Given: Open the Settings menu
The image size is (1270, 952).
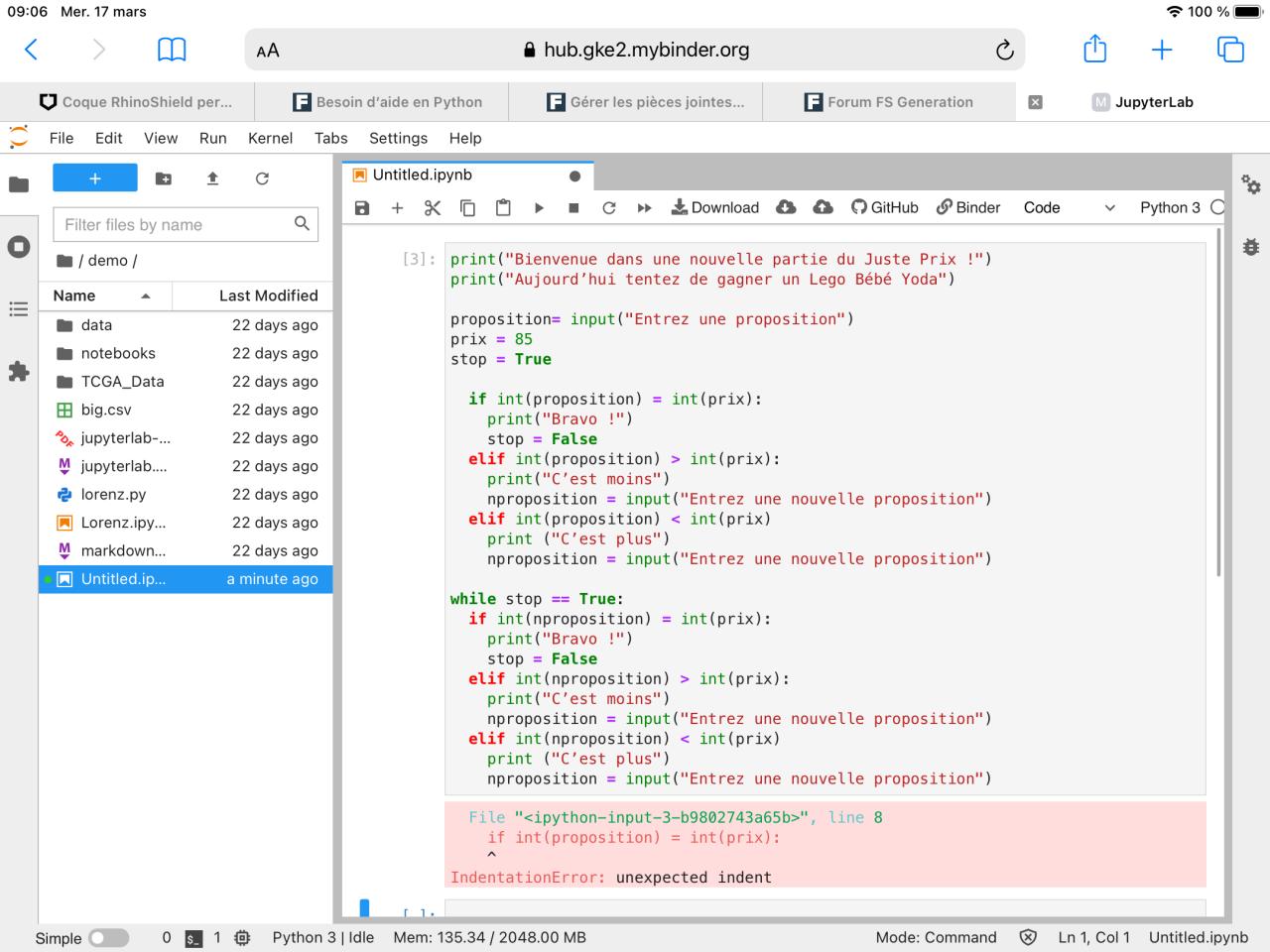Looking at the screenshot, I should click(398, 138).
